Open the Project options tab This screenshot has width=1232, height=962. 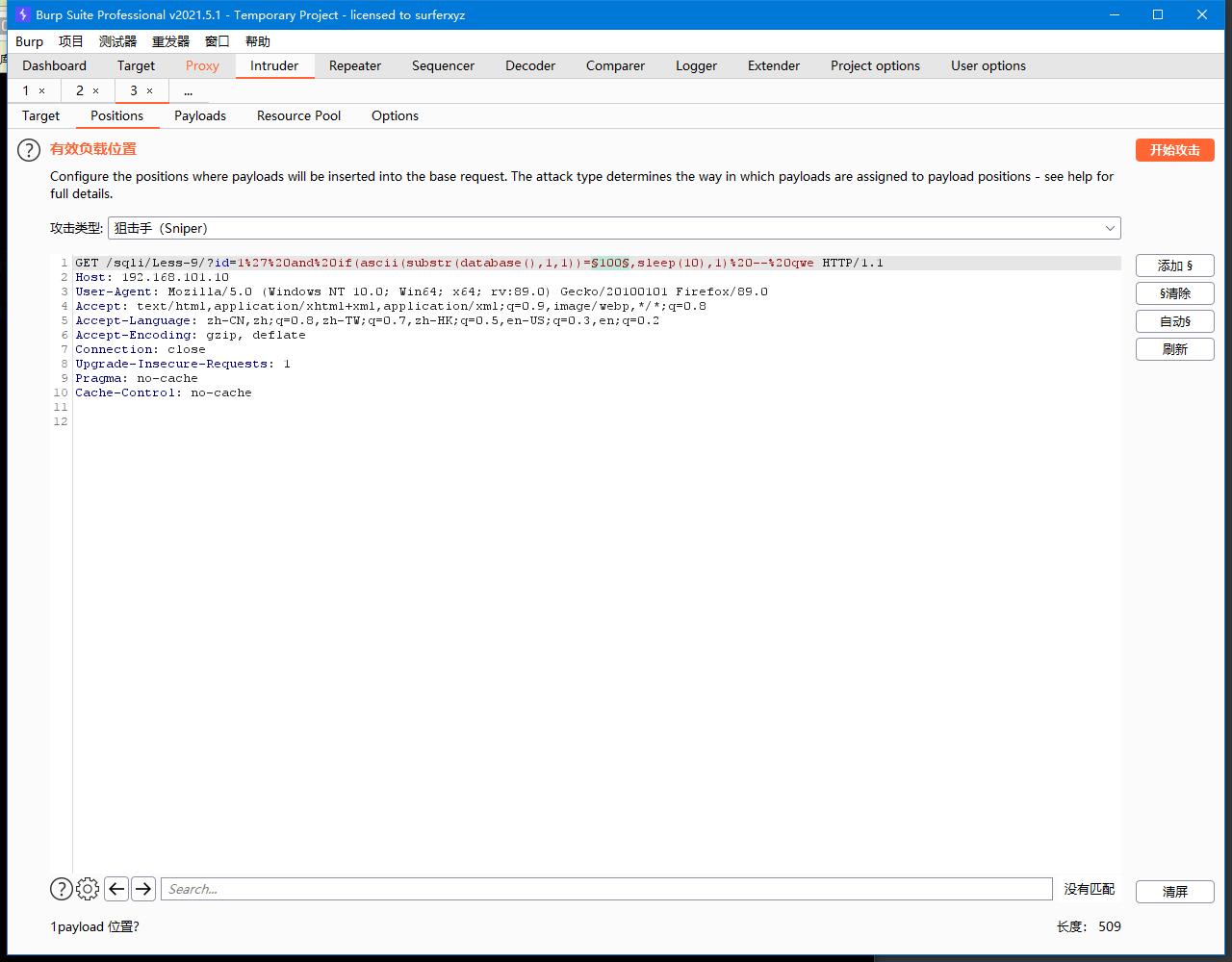(875, 65)
